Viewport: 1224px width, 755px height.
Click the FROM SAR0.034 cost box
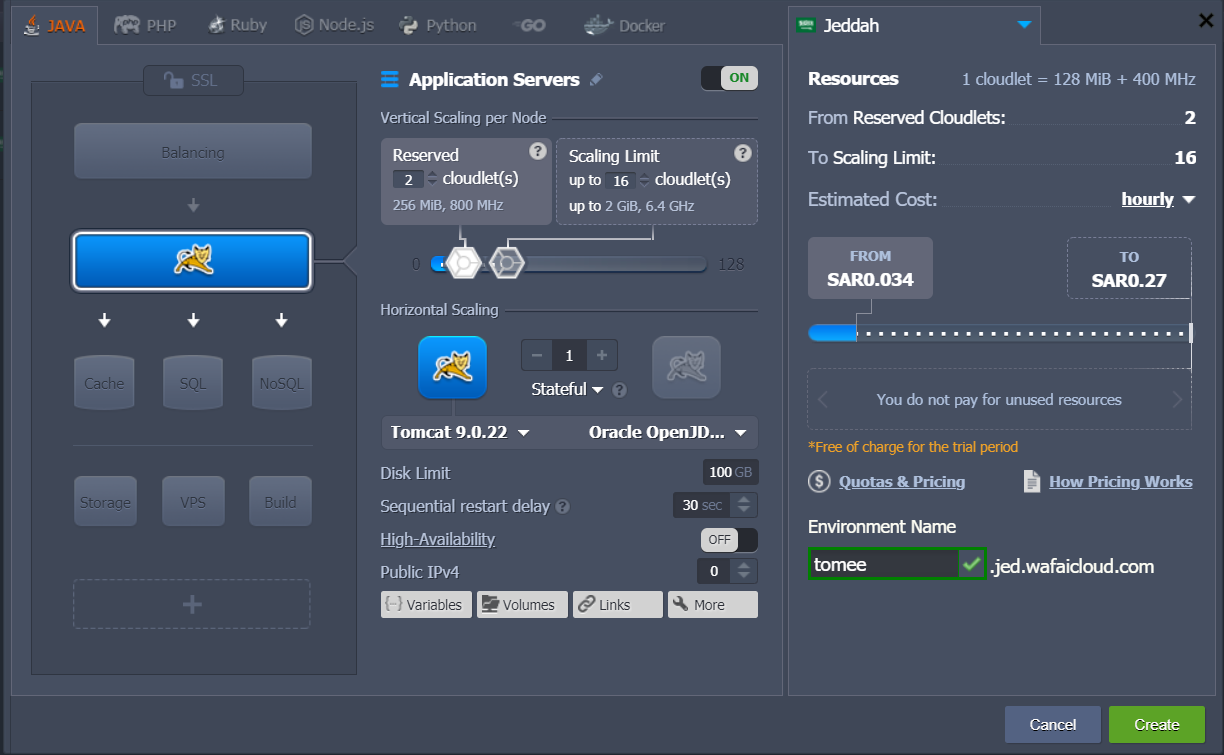(870, 268)
